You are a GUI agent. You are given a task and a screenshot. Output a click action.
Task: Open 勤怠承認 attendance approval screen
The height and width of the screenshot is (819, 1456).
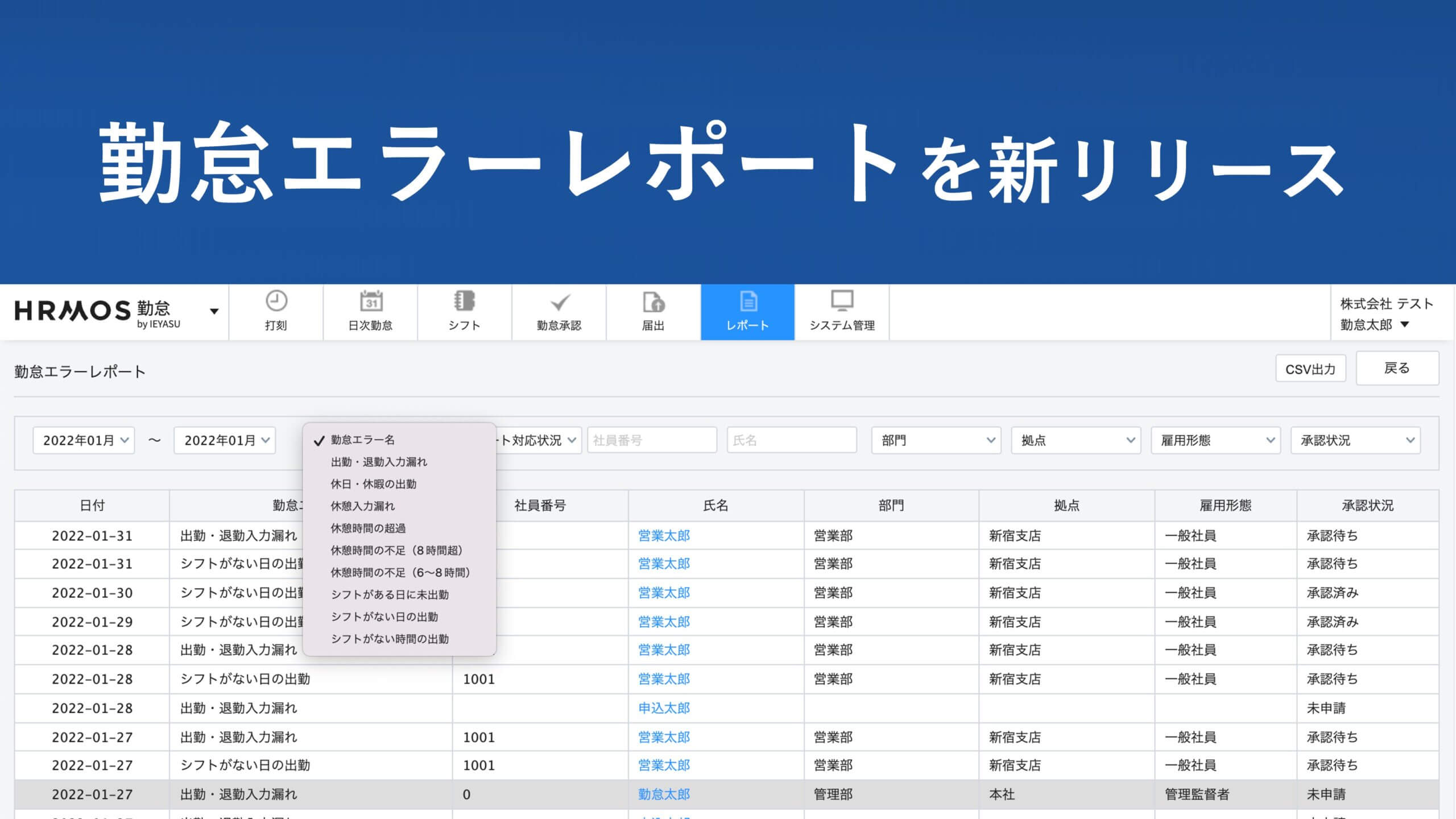560,312
